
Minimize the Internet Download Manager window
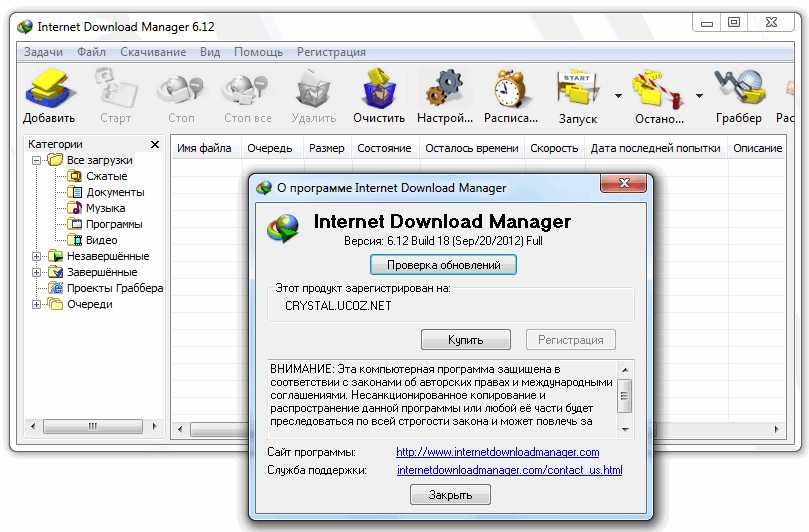tap(707, 23)
